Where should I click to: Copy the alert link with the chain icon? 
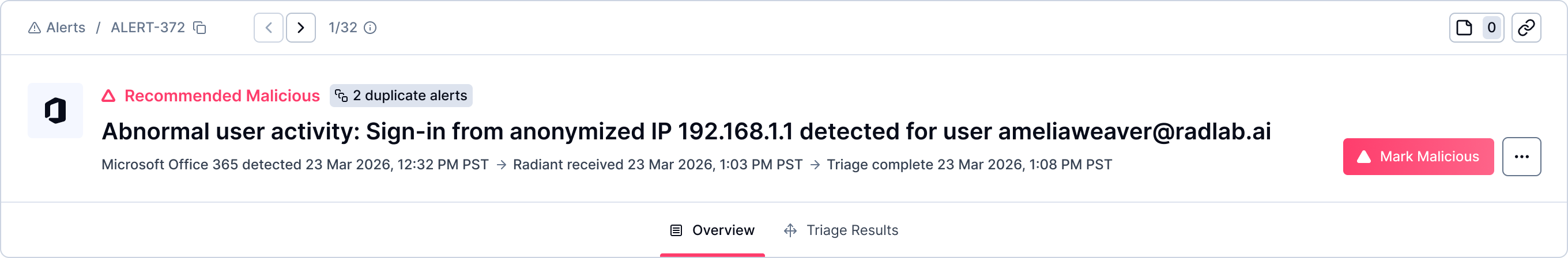1526,28
